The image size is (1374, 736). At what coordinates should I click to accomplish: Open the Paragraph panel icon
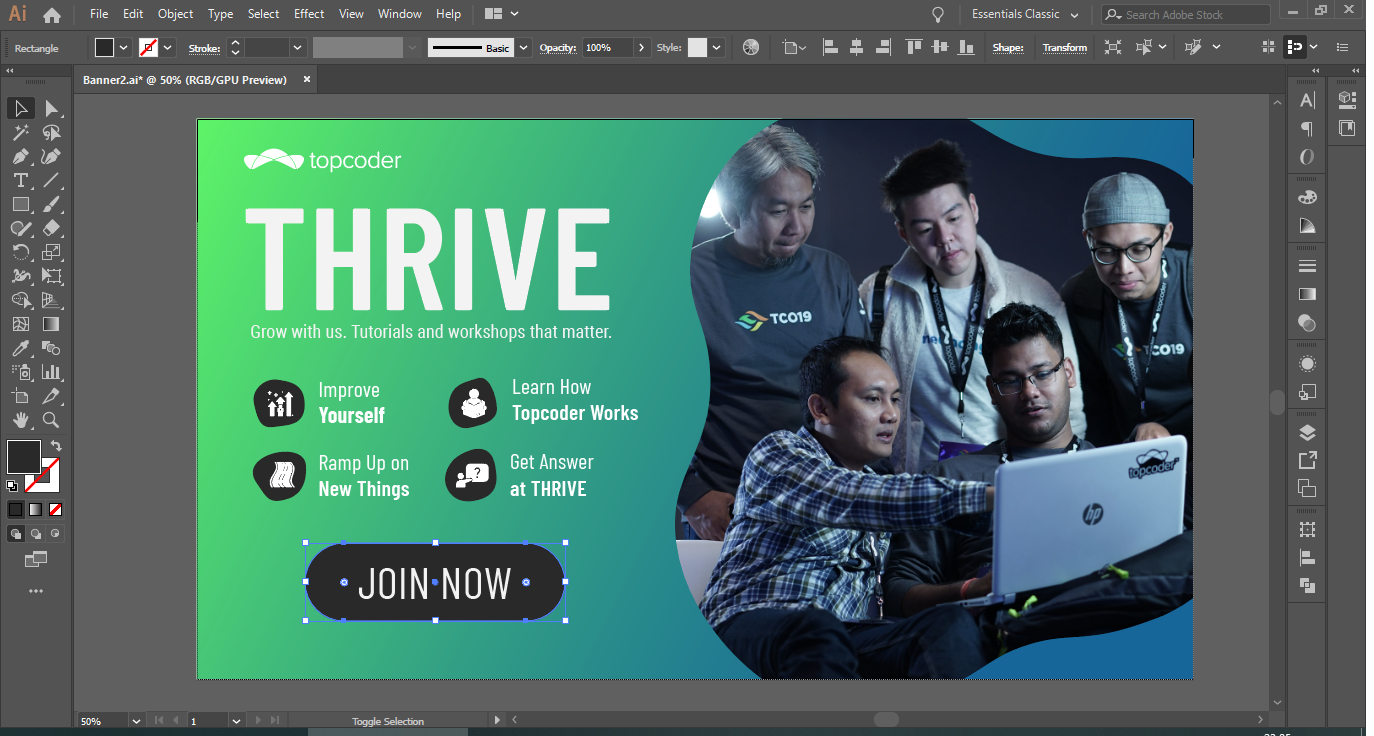[1307, 129]
